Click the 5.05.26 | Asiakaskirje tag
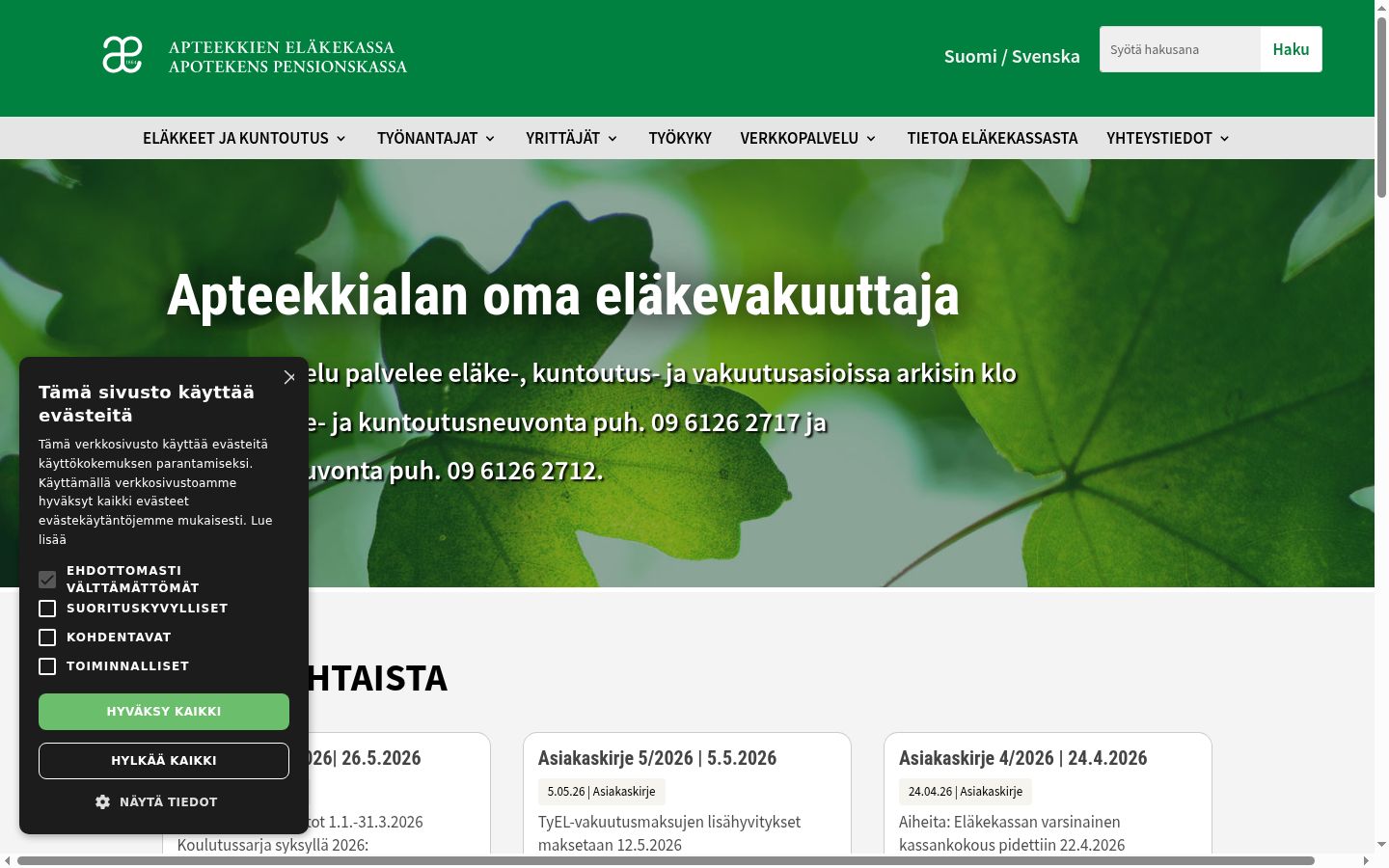 coord(601,792)
